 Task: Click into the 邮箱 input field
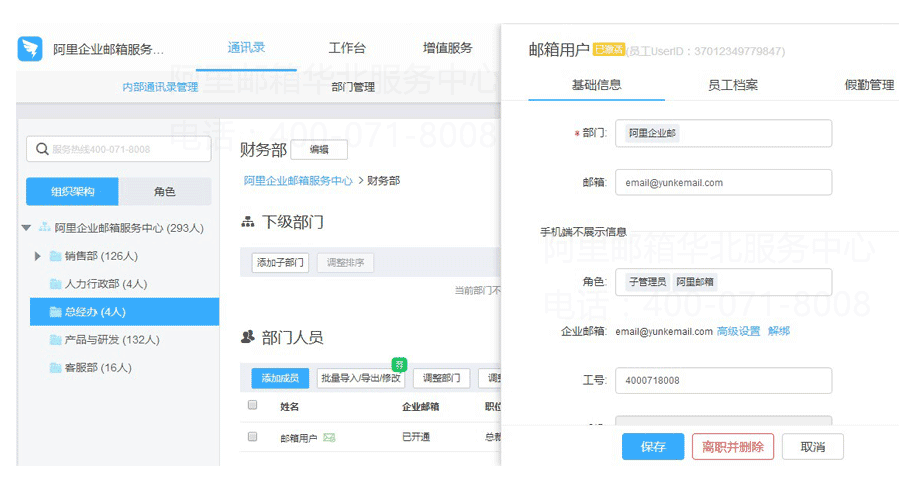pos(724,183)
